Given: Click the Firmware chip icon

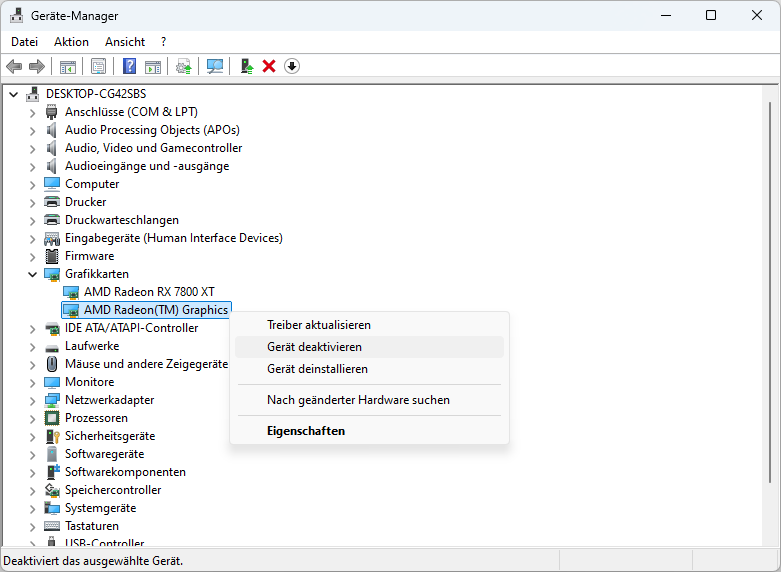Looking at the screenshot, I should [x=52, y=256].
